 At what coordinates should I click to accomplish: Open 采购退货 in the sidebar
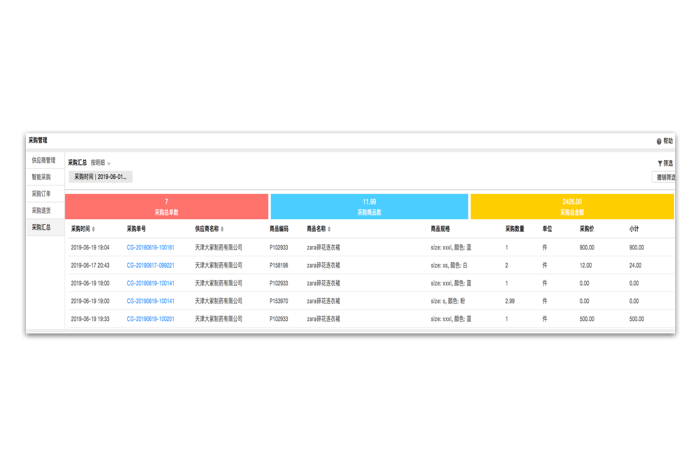(44, 211)
